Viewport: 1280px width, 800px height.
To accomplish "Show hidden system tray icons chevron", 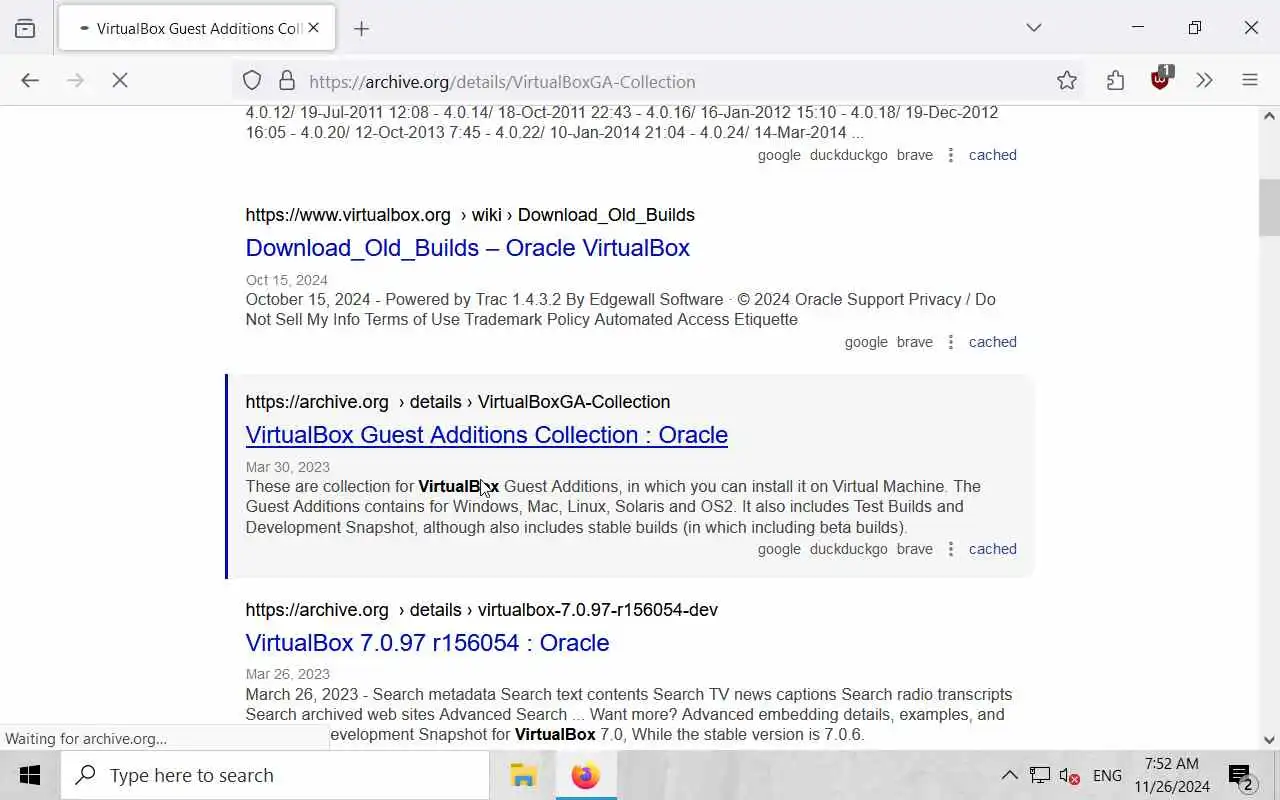I will pos(1009,775).
